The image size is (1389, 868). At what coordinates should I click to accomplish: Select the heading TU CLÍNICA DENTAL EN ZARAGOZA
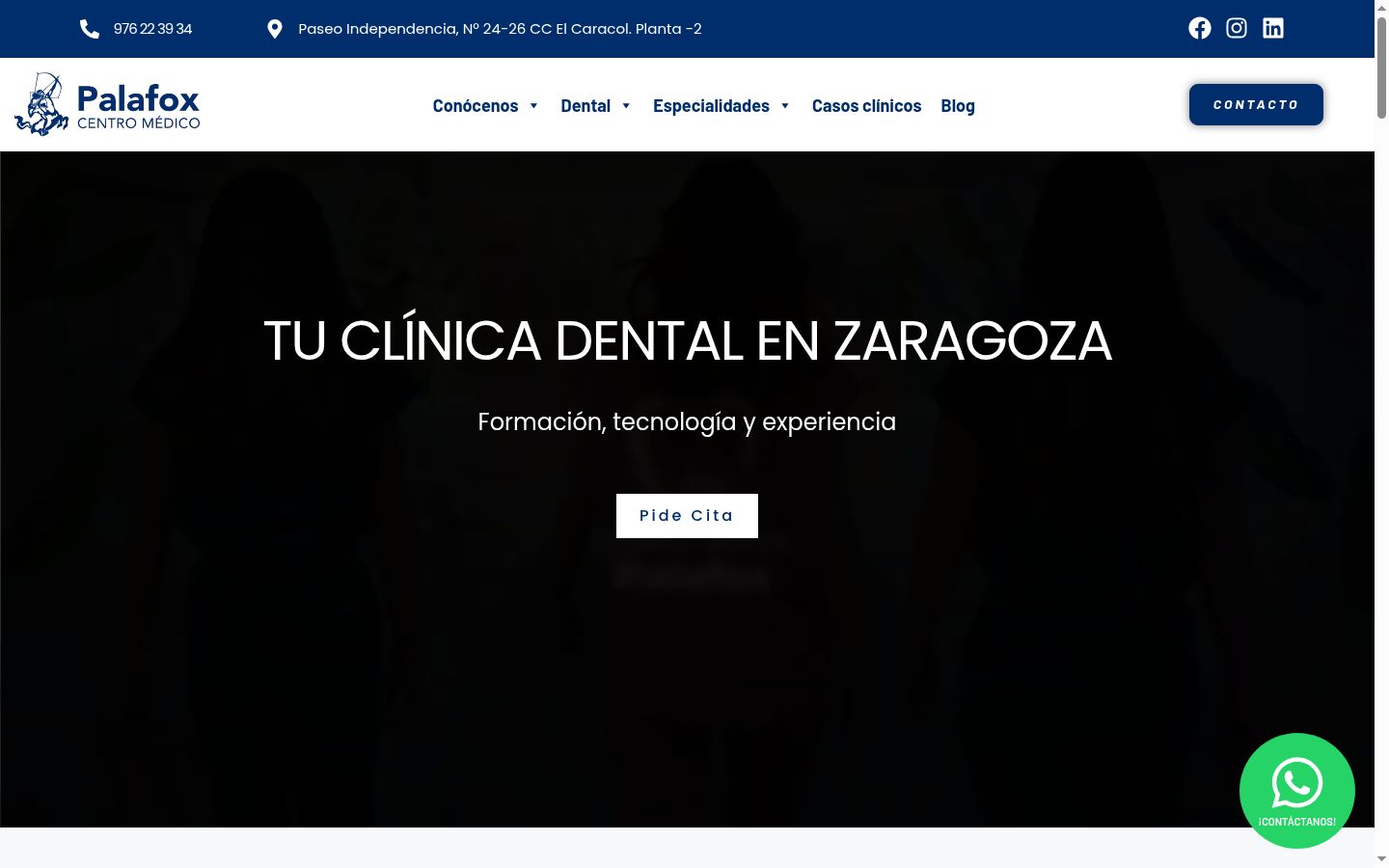click(x=688, y=341)
